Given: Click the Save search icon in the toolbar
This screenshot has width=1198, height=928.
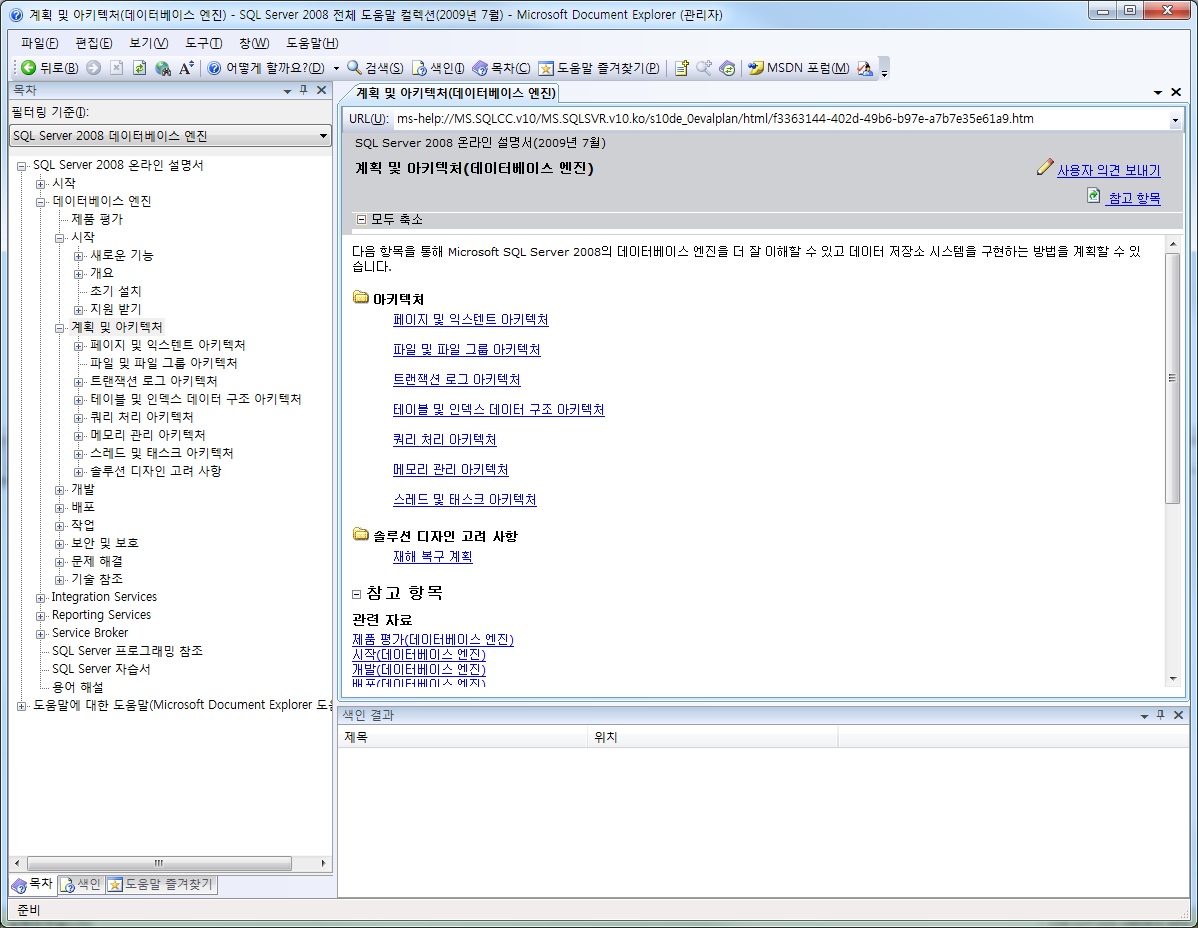Looking at the screenshot, I should tap(704, 68).
